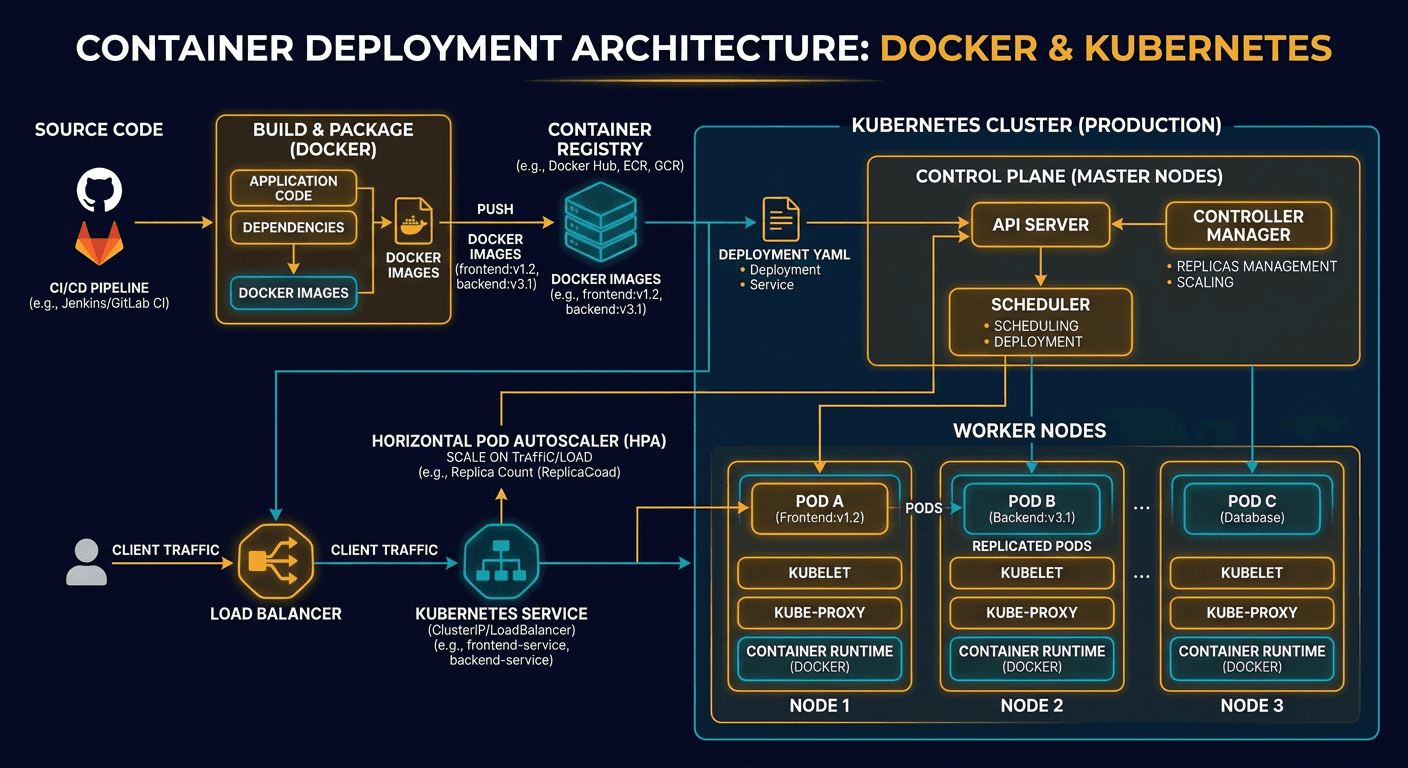Click the Controller Manager block
The height and width of the screenshot is (768, 1408).
point(1248,225)
